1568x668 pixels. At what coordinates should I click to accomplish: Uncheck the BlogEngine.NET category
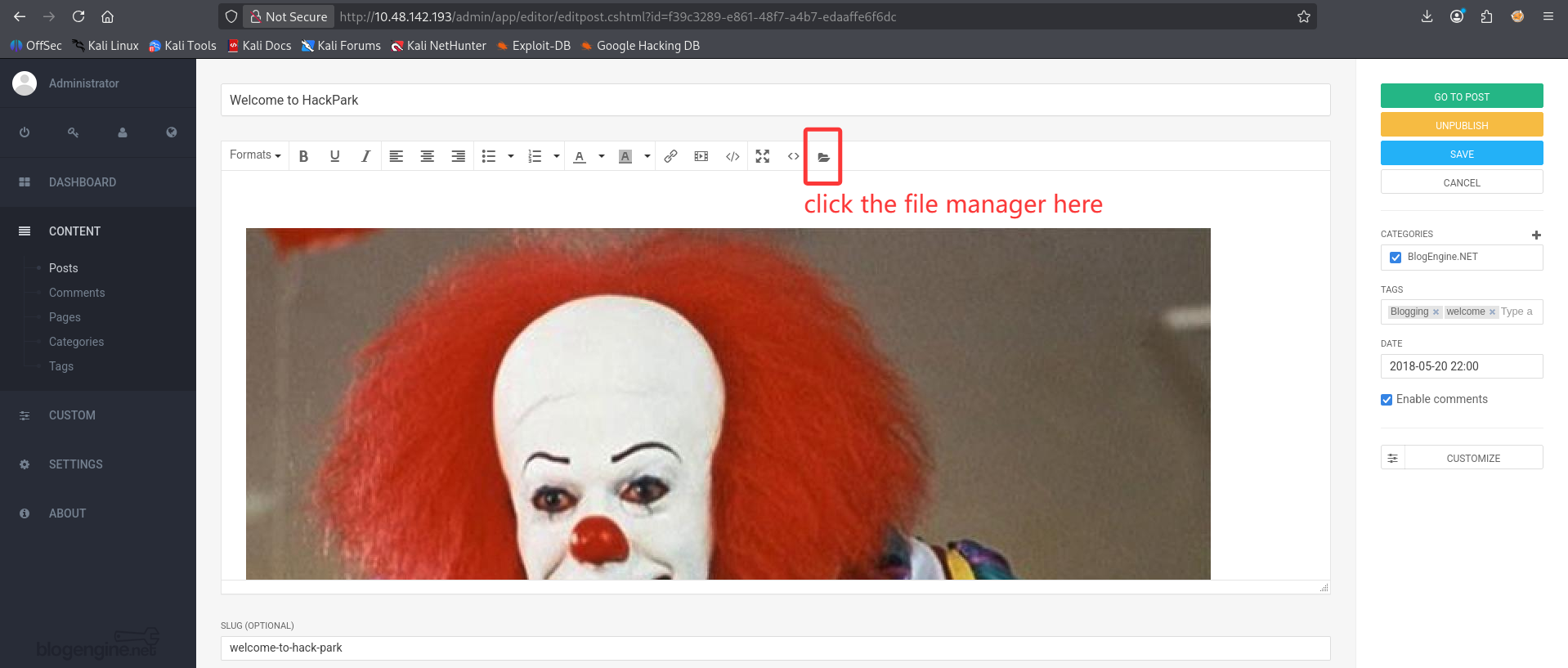coord(1396,258)
